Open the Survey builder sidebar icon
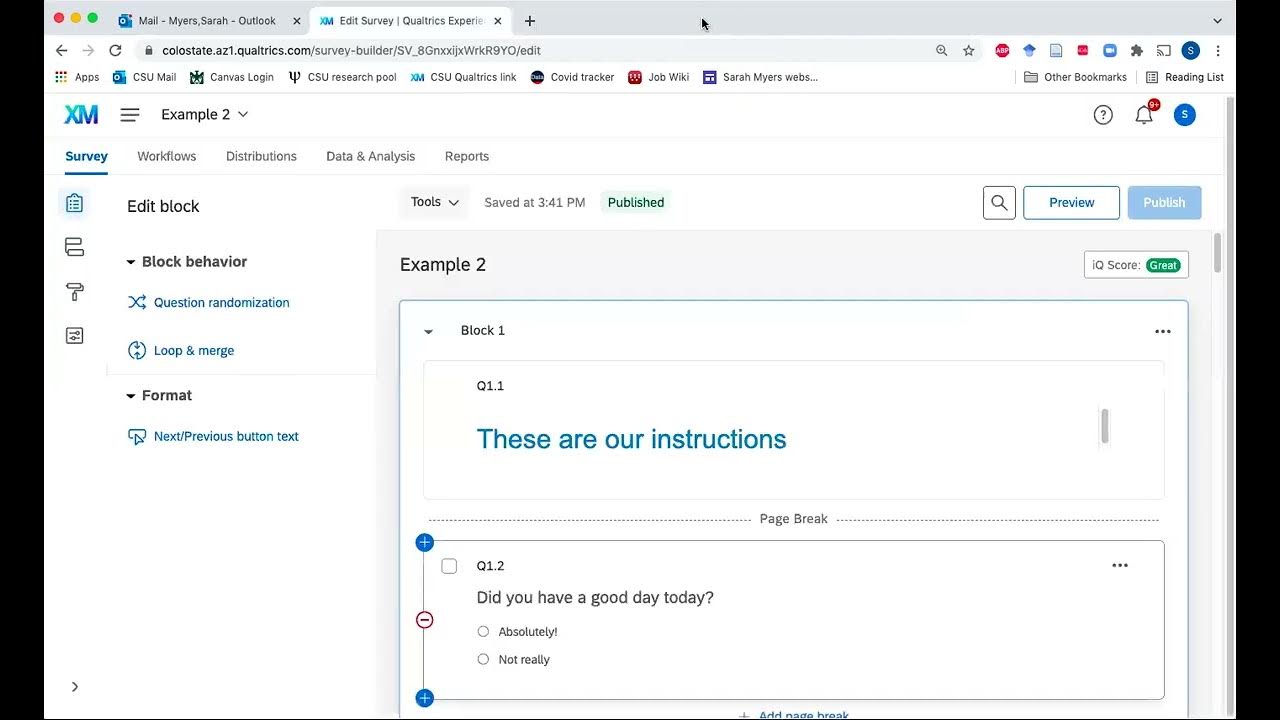 (74, 203)
